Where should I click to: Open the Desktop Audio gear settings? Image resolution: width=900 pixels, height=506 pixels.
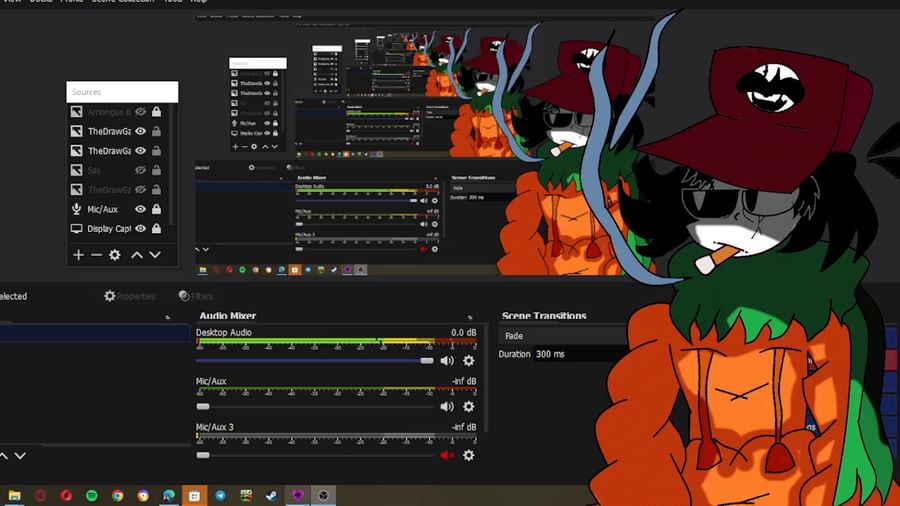click(x=469, y=360)
